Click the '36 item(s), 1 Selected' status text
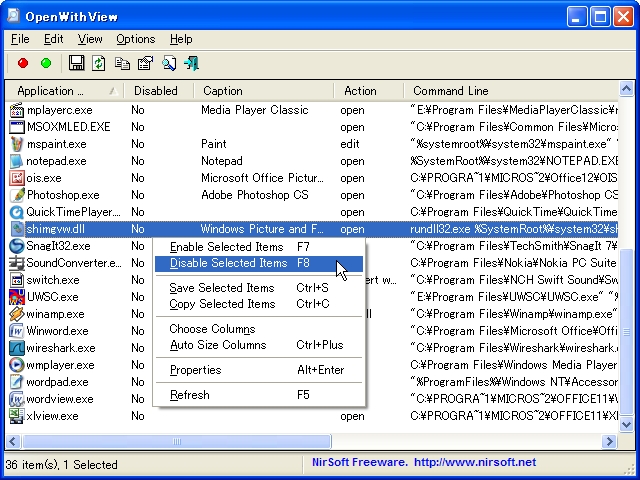Screen dimensions: 640x480 click(x=62, y=465)
